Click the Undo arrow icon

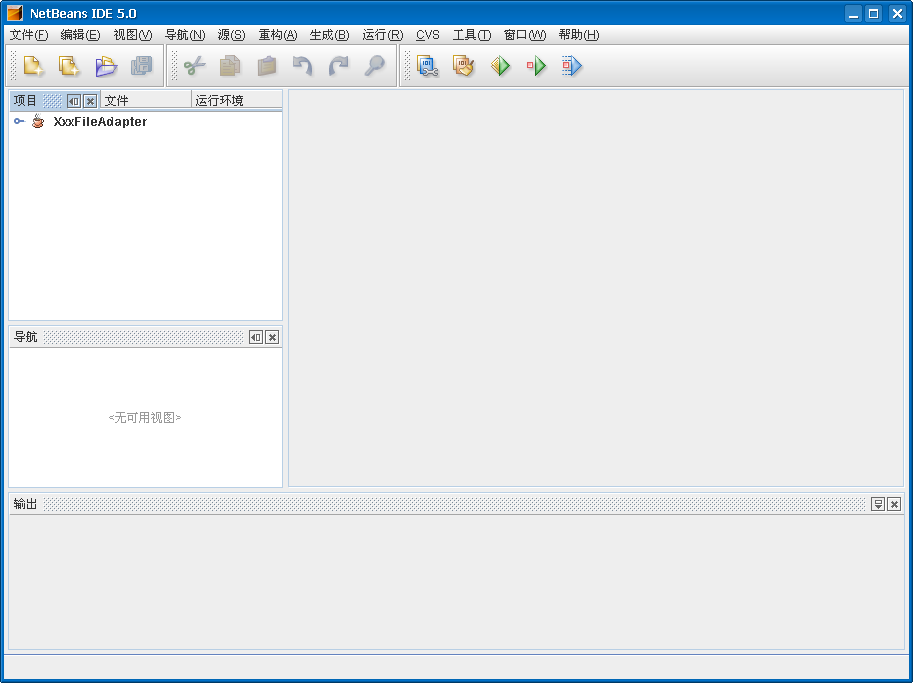point(302,66)
